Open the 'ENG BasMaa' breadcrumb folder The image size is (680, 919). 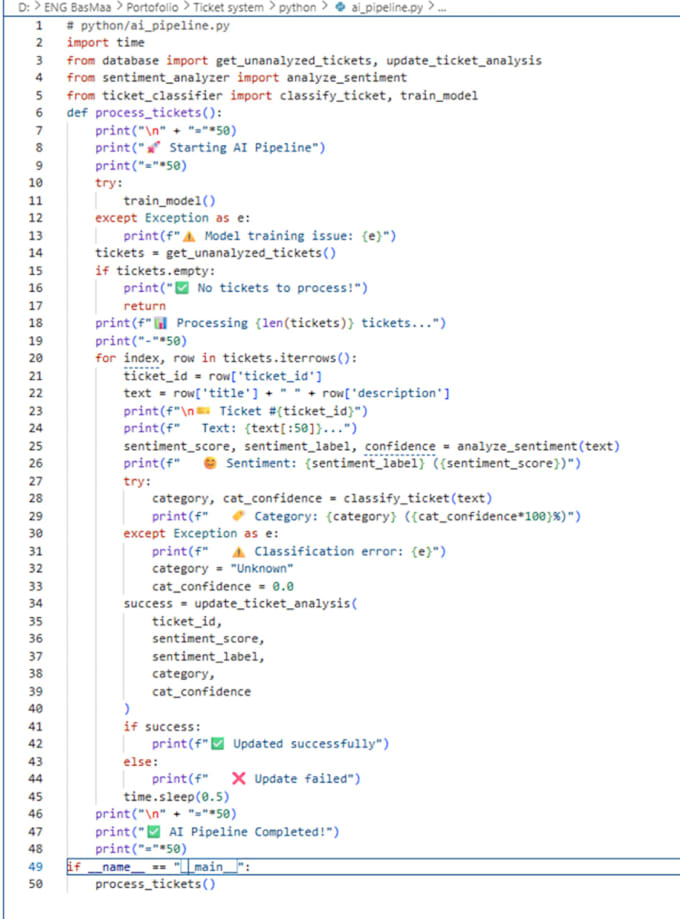click(77, 8)
